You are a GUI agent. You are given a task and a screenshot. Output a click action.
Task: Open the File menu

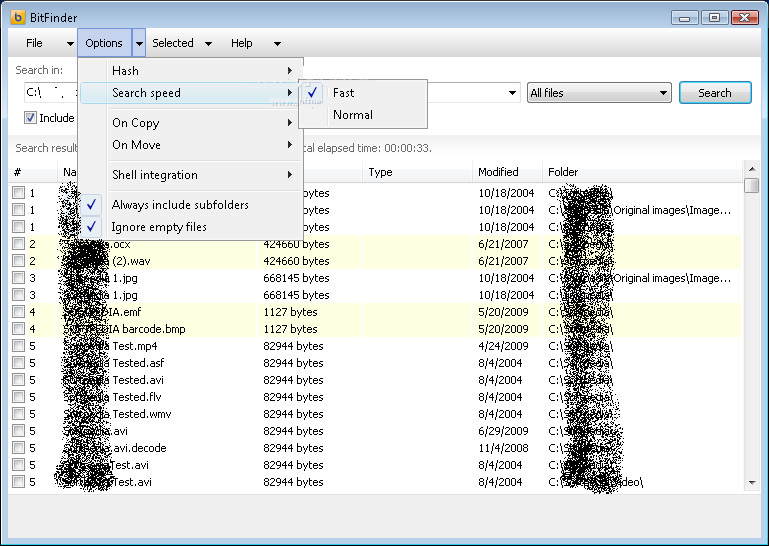pos(34,43)
